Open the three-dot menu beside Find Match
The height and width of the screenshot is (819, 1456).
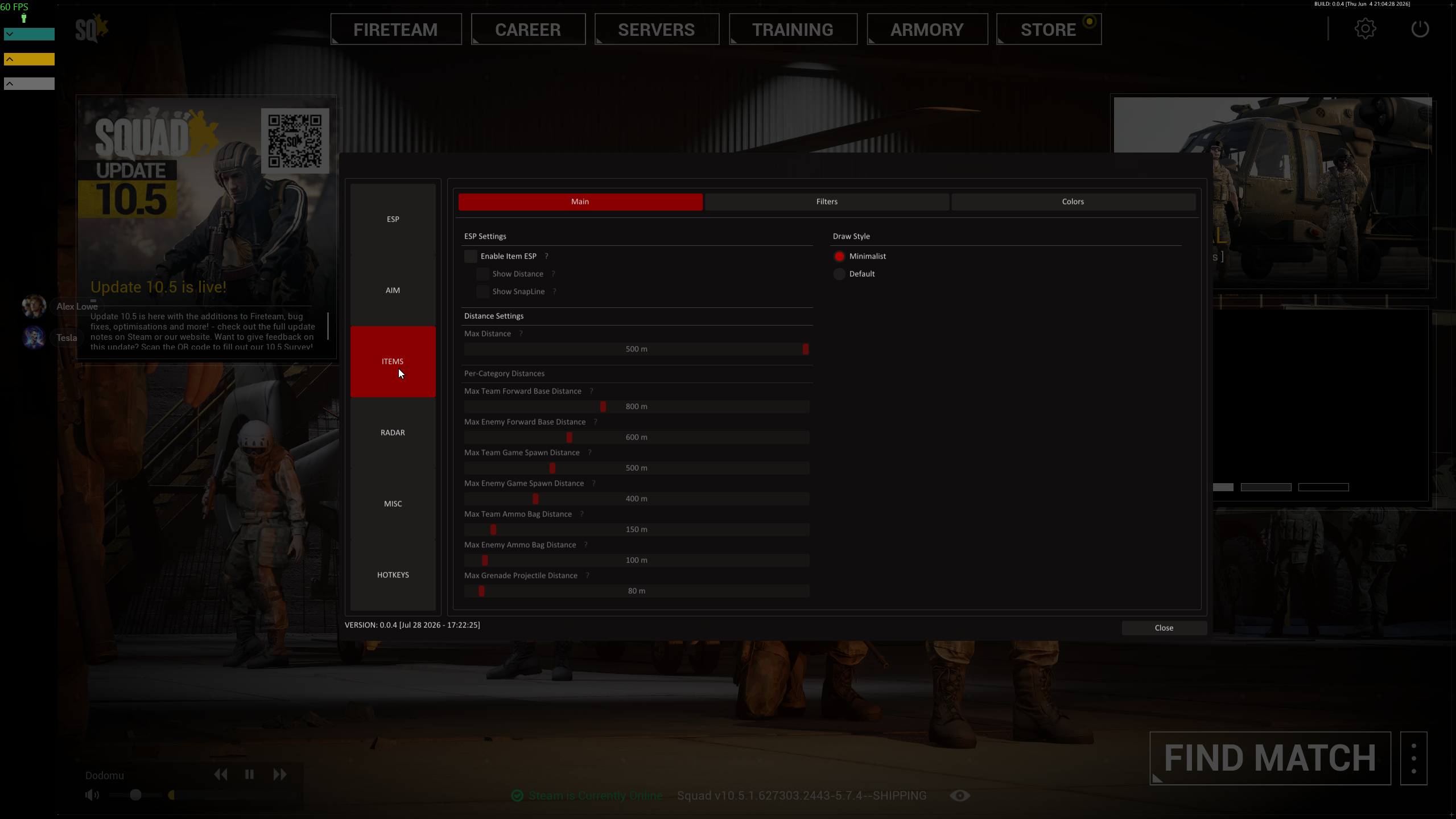(1414, 759)
